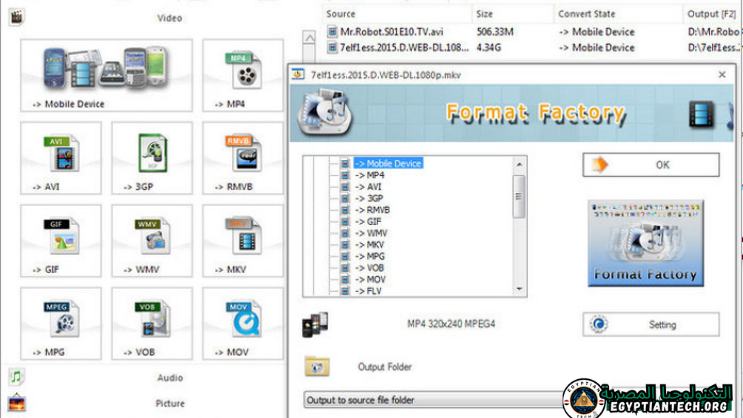Select the WMV format tile
The width and height of the screenshot is (743, 418).
[152, 241]
